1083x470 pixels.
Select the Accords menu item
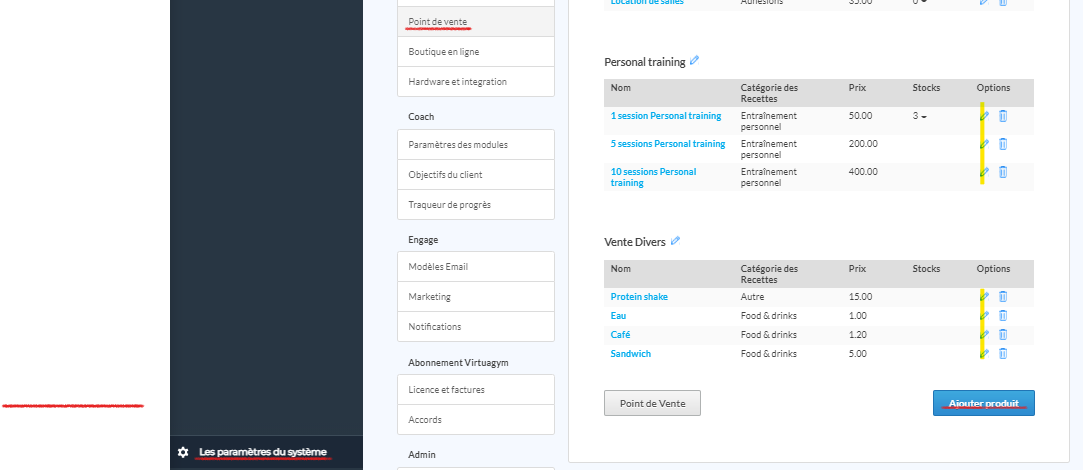[x=476, y=420]
